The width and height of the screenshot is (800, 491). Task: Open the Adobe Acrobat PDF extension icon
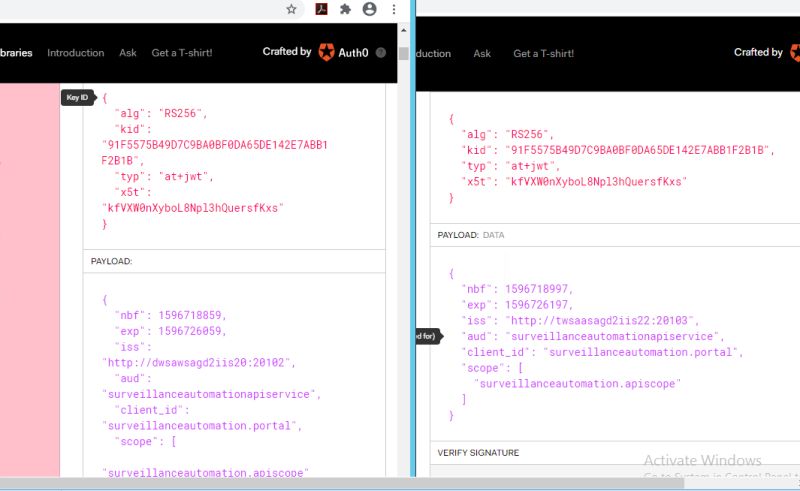(x=321, y=9)
